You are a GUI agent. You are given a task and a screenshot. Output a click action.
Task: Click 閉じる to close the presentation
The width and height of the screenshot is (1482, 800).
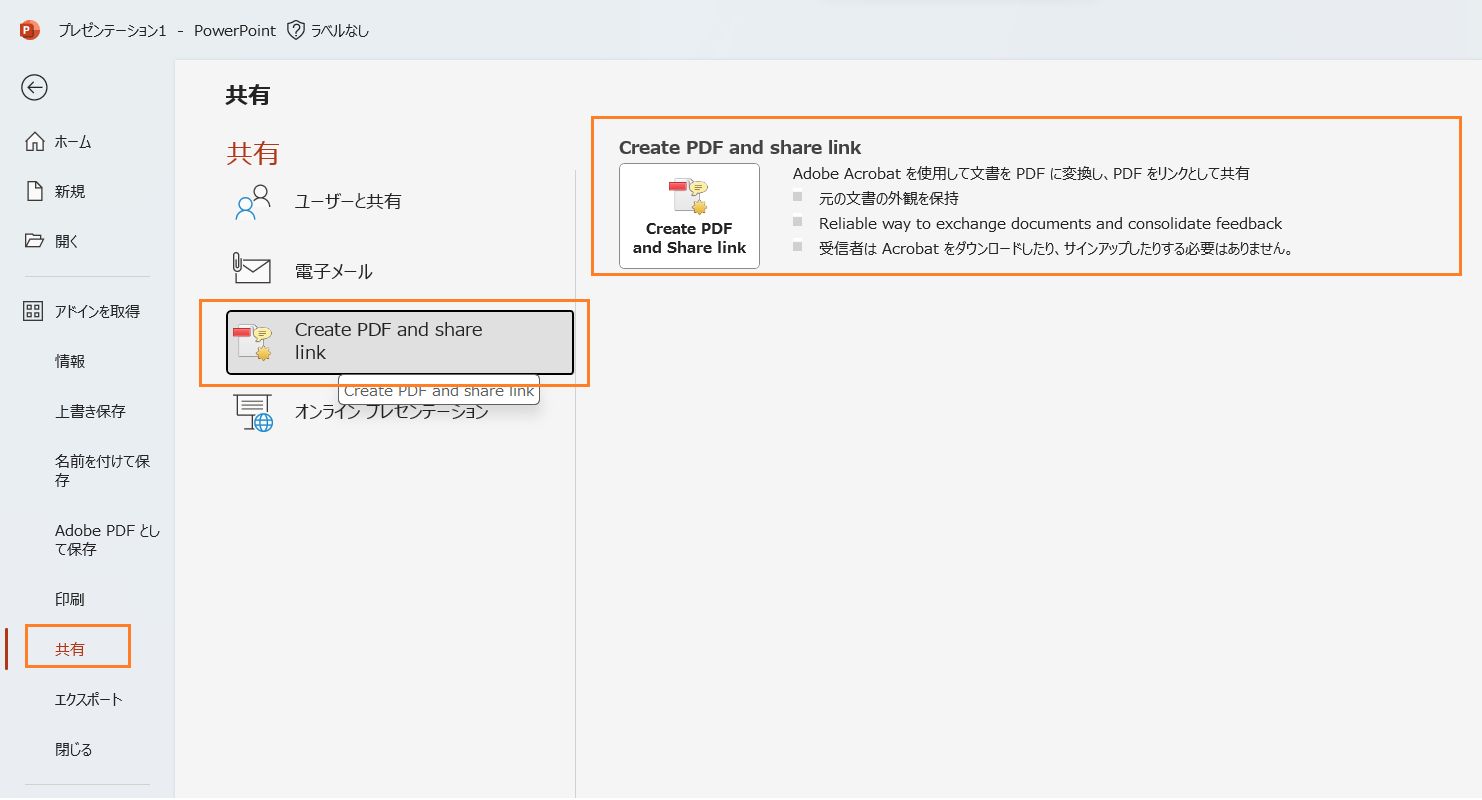(72, 748)
